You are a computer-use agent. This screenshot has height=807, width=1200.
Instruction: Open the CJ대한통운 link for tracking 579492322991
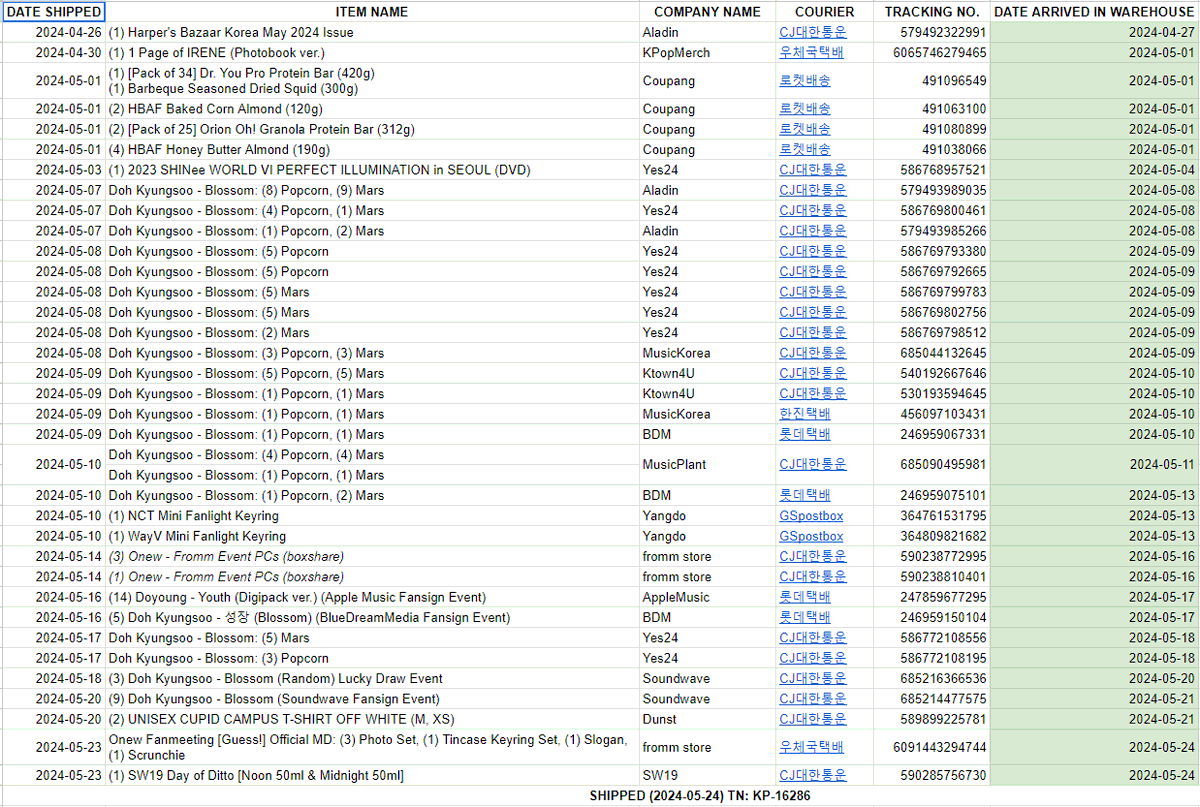(812, 32)
